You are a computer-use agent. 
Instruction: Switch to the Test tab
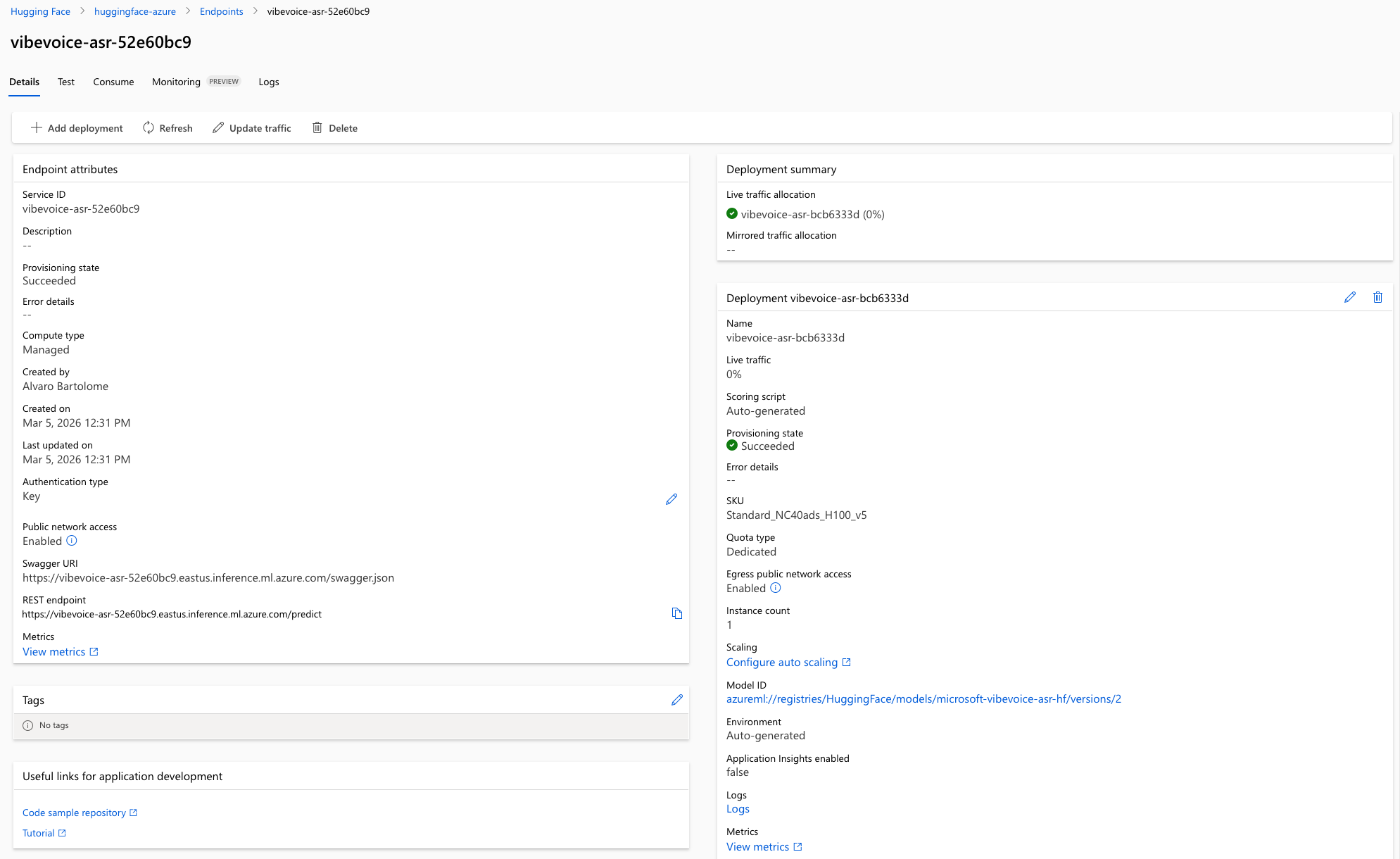click(x=66, y=82)
